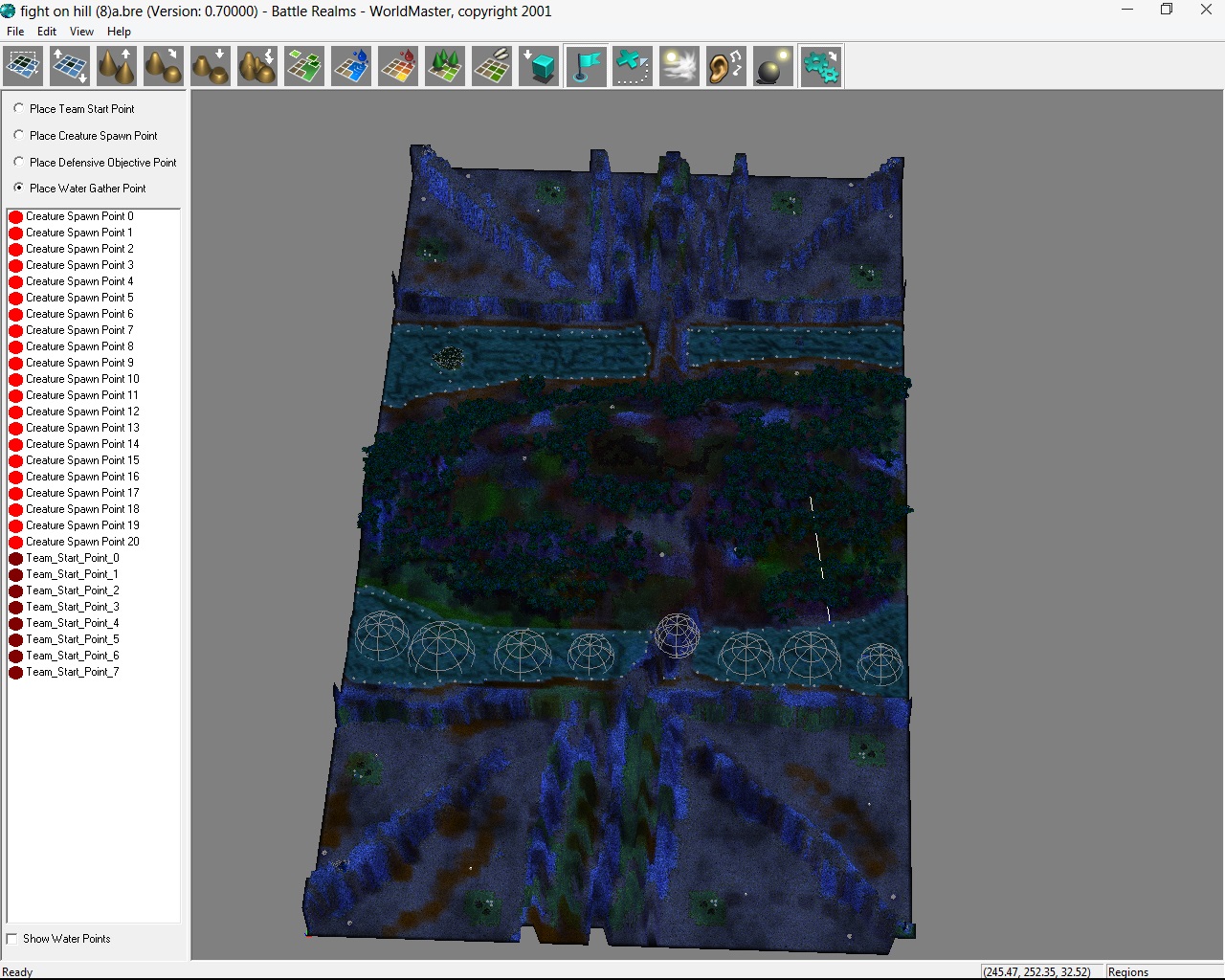
Task: Pick Creature Spawn Point 3 row
Action: tap(72, 265)
